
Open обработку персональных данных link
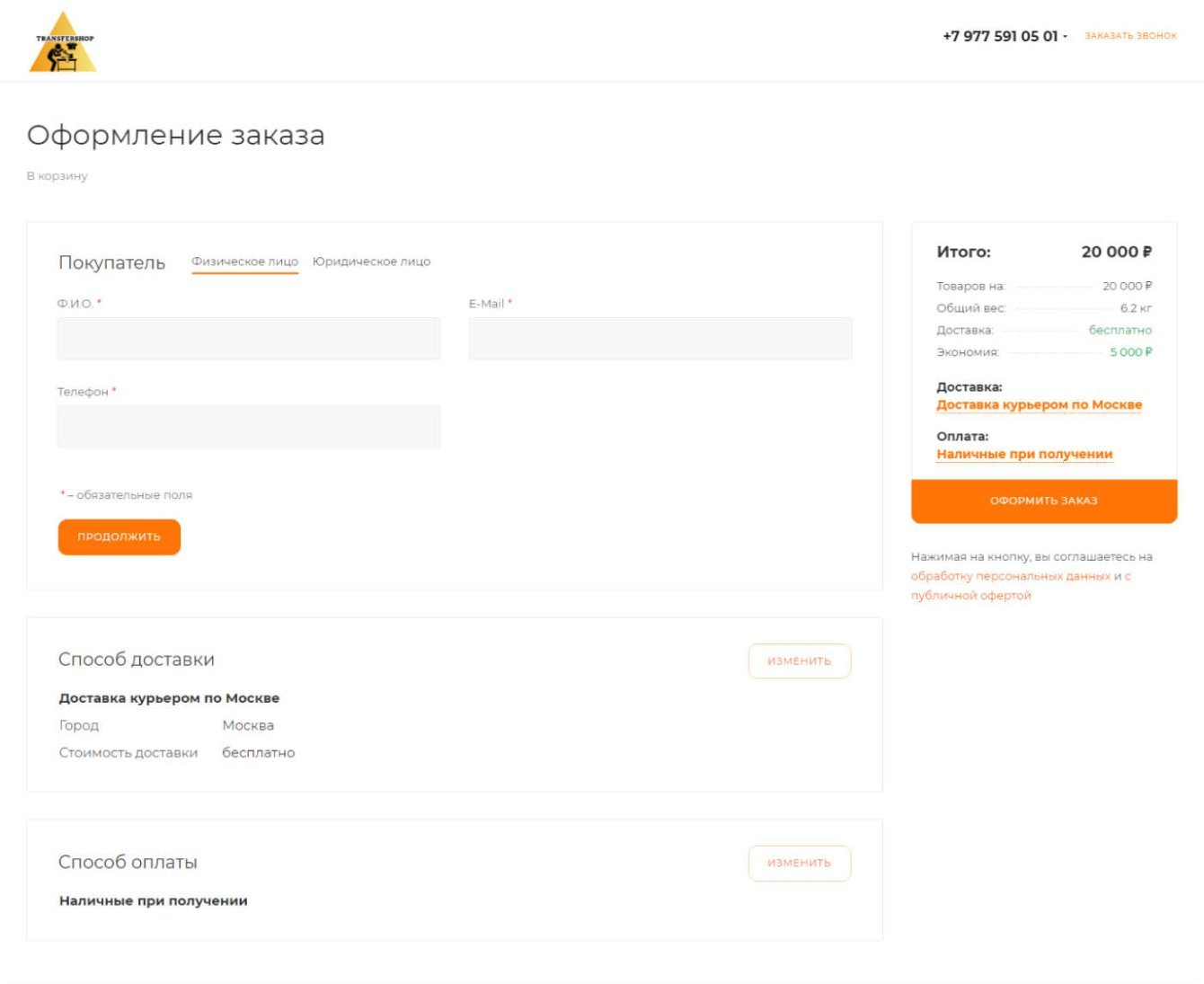1010,576
